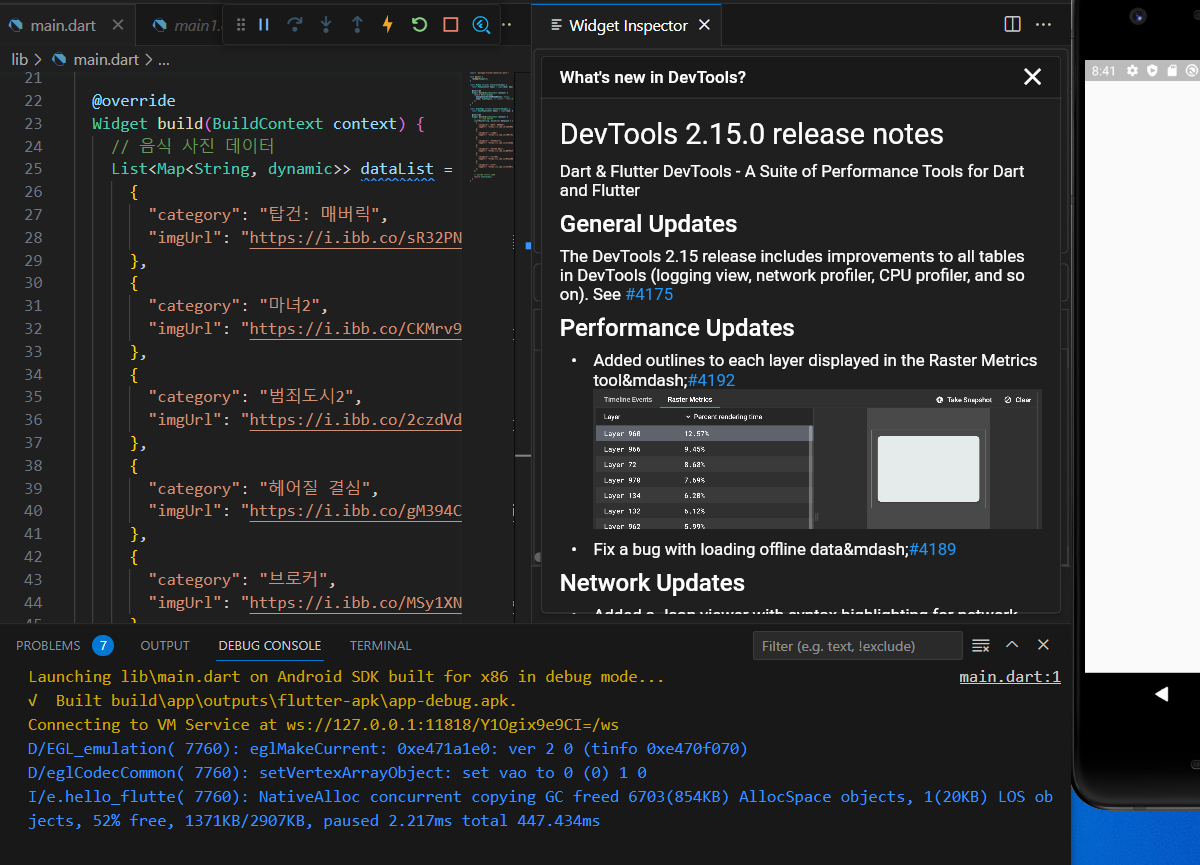
Task: Open the #4189 pull request link
Action: coord(931,549)
